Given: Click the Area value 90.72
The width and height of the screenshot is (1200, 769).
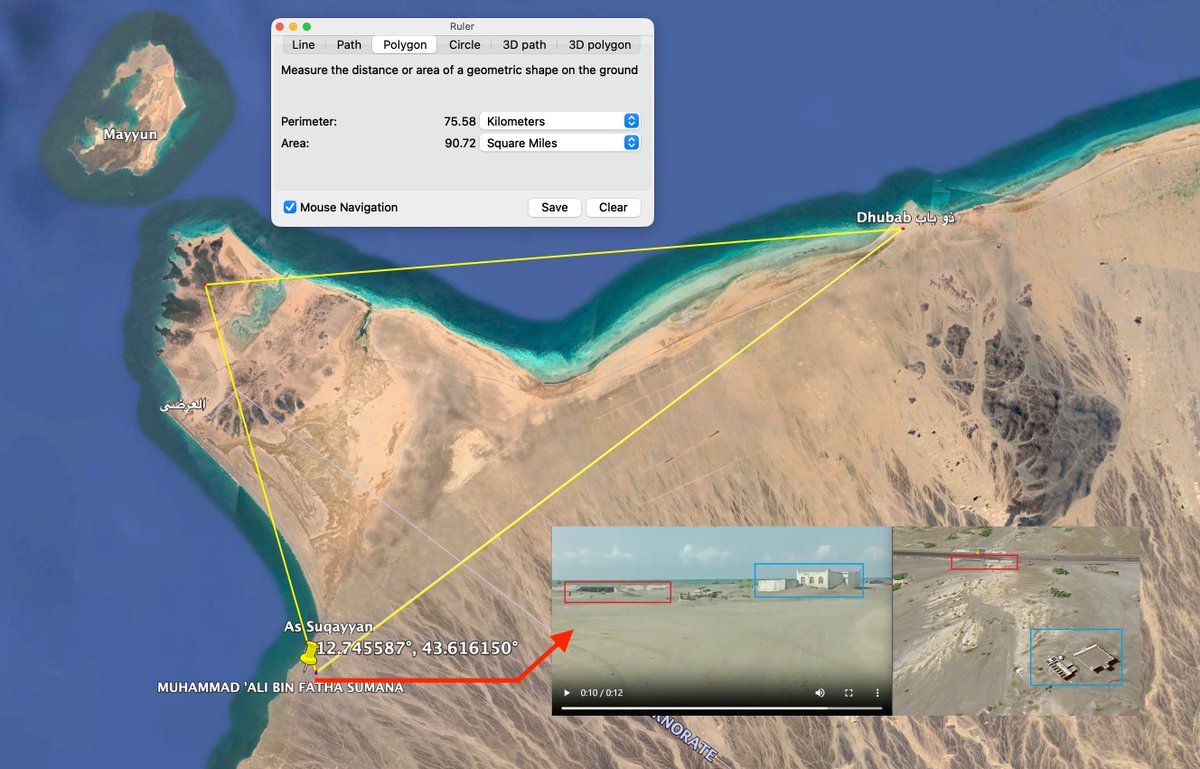Looking at the screenshot, I should (x=460, y=143).
